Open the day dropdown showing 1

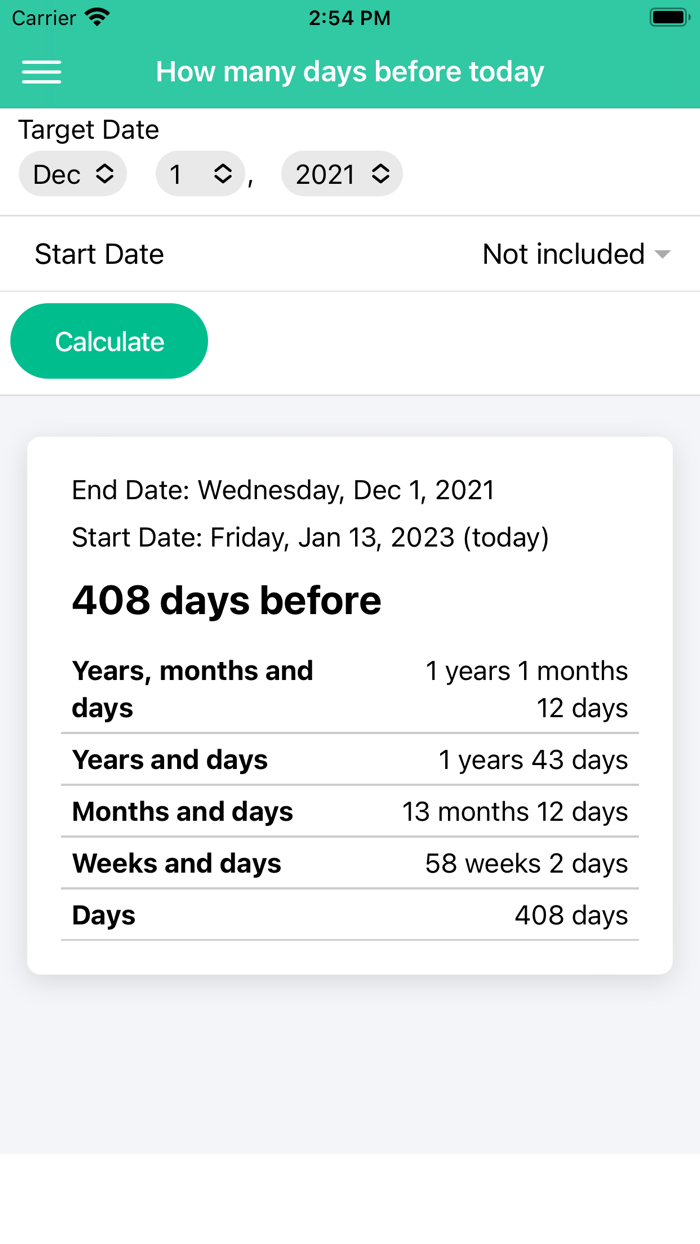click(199, 173)
